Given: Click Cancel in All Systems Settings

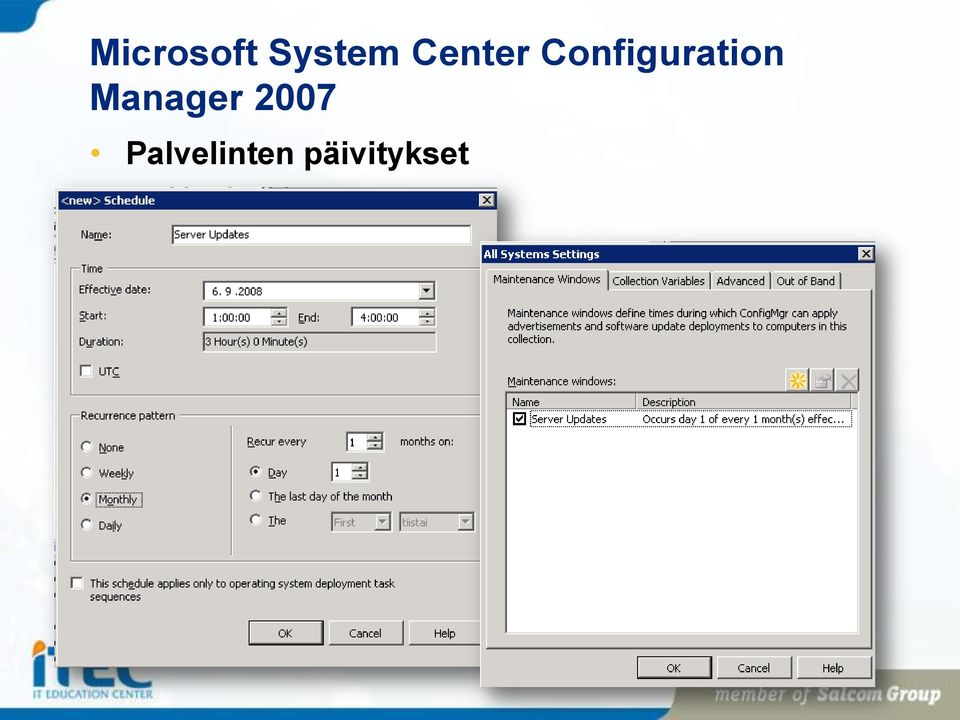Looking at the screenshot, I should (x=754, y=668).
